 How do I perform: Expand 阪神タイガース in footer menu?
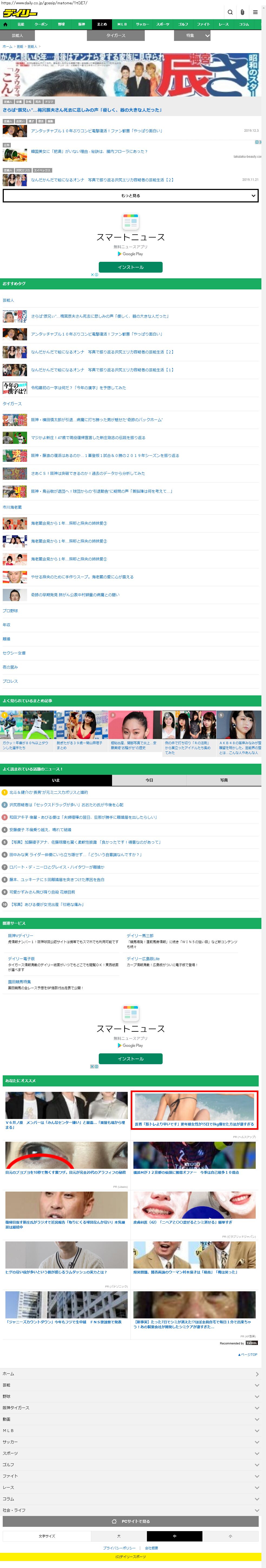pos(131,1408)
